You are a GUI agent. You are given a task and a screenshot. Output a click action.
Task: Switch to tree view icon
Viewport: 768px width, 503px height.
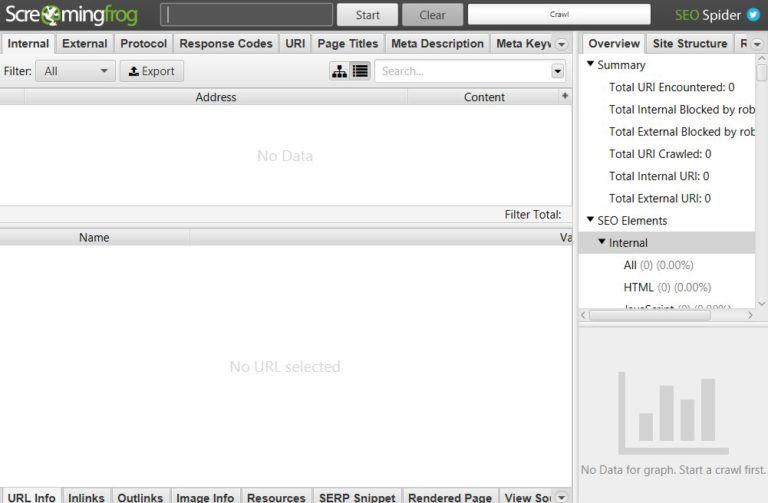click(339, 71)
